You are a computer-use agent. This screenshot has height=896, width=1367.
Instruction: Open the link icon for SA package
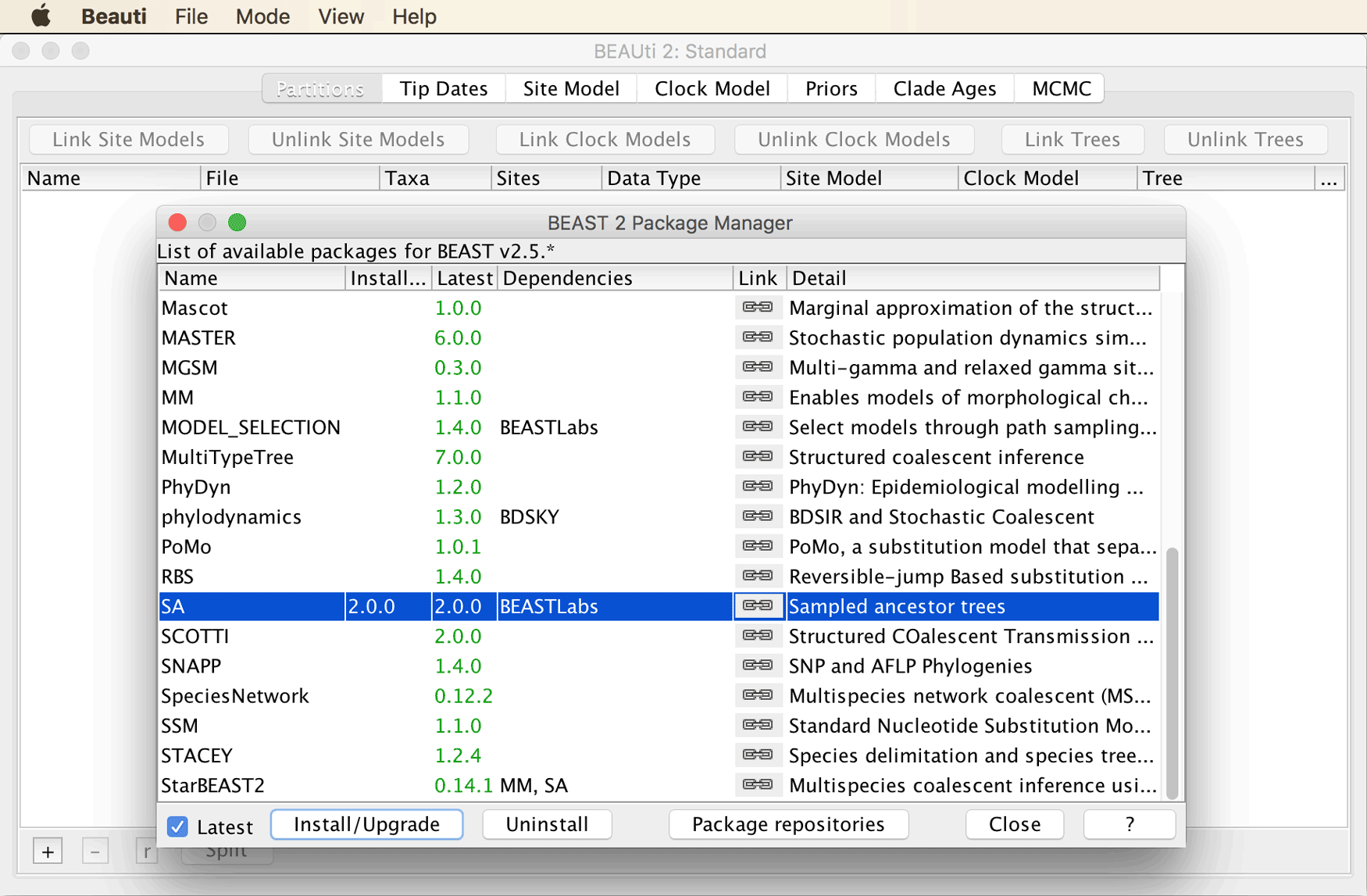coord(758,606)
